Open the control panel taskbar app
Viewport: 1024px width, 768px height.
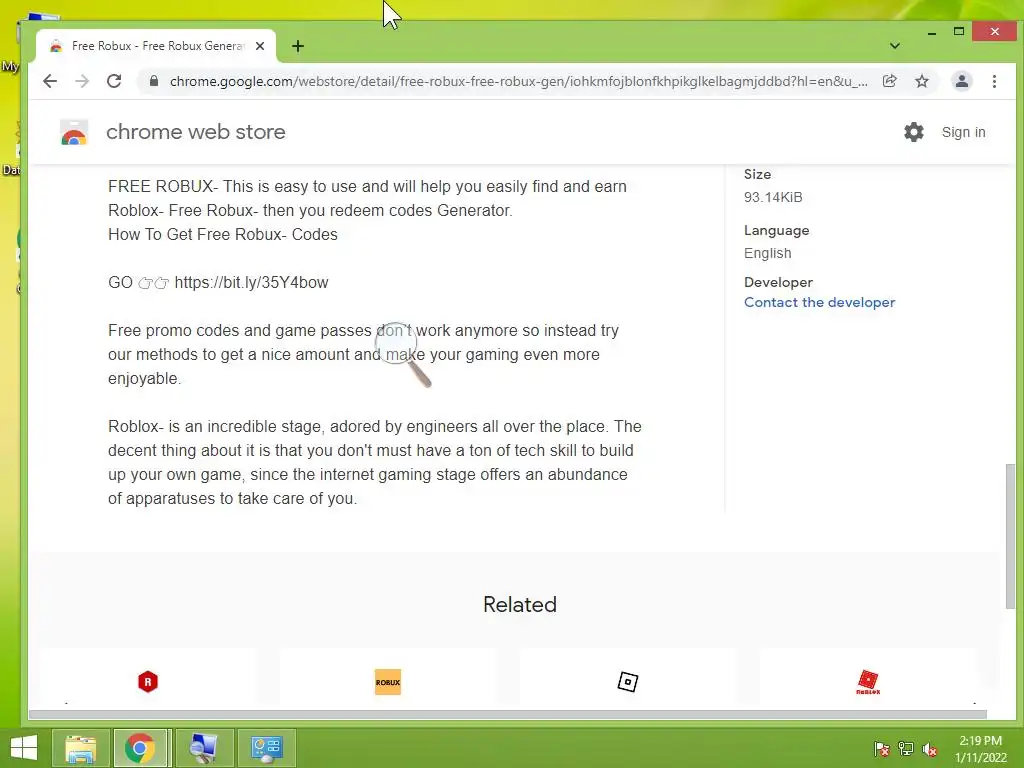click(x=266, y=748)
